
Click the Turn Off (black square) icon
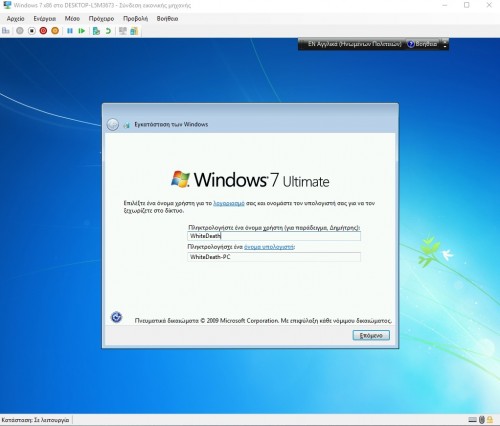coord(32,31)
